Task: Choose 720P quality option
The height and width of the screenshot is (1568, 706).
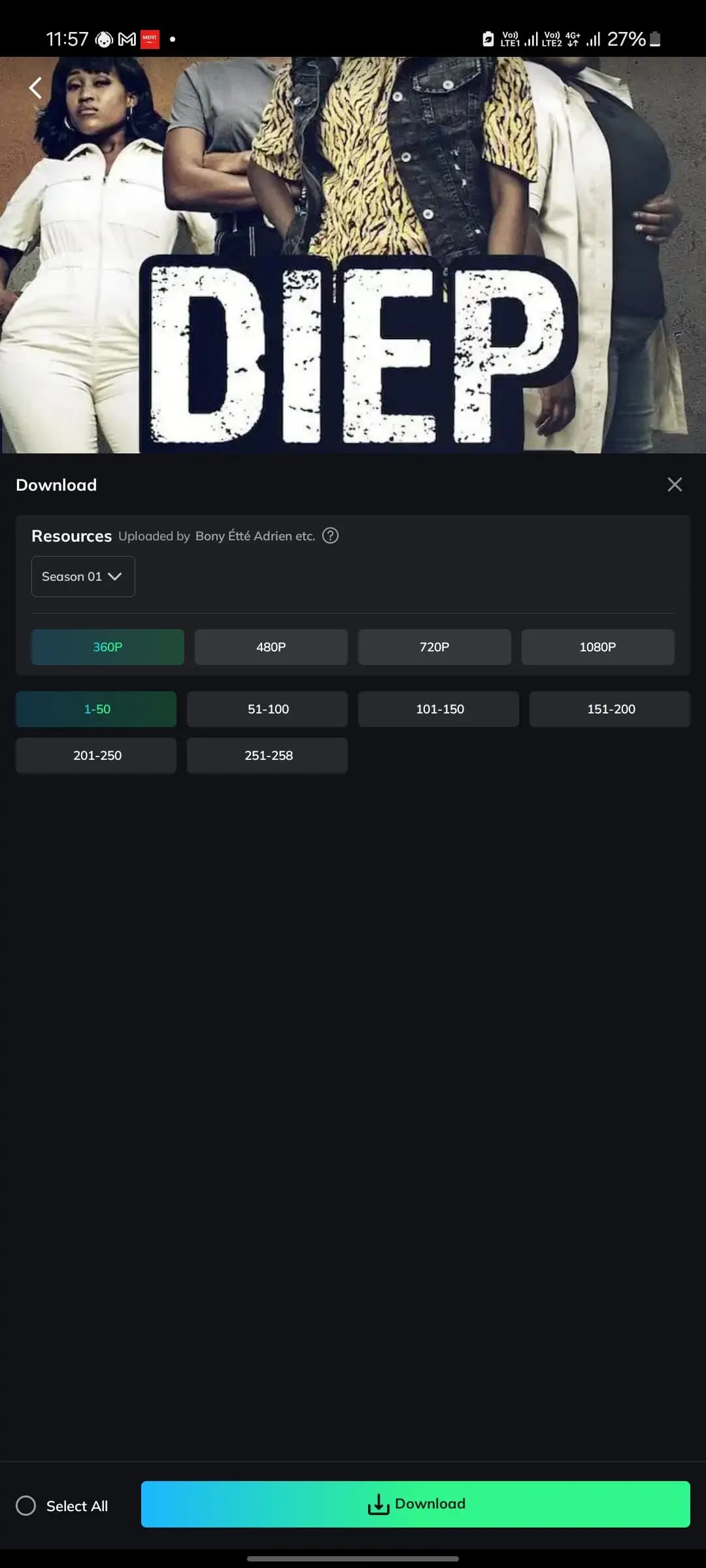Action: coord(435,647)
